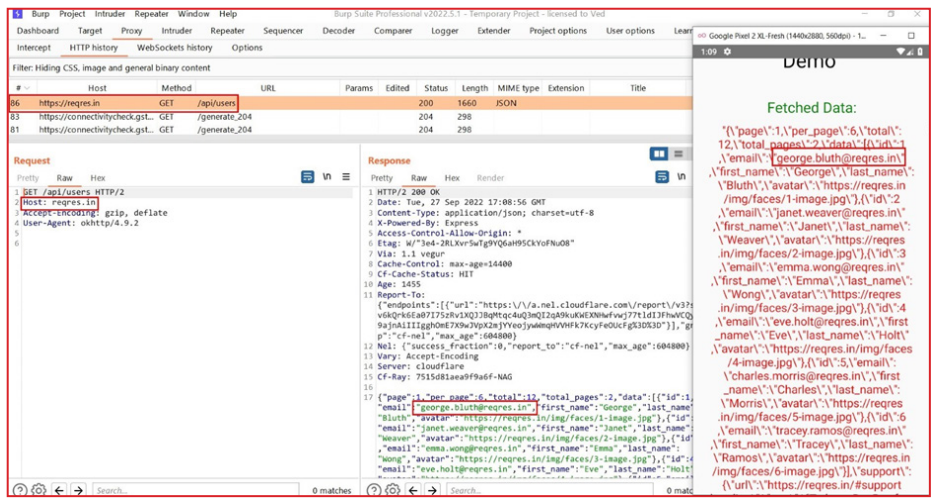Sort by the MIME type column header
This screenshot has width=940, height=504.
coord(518,88)
